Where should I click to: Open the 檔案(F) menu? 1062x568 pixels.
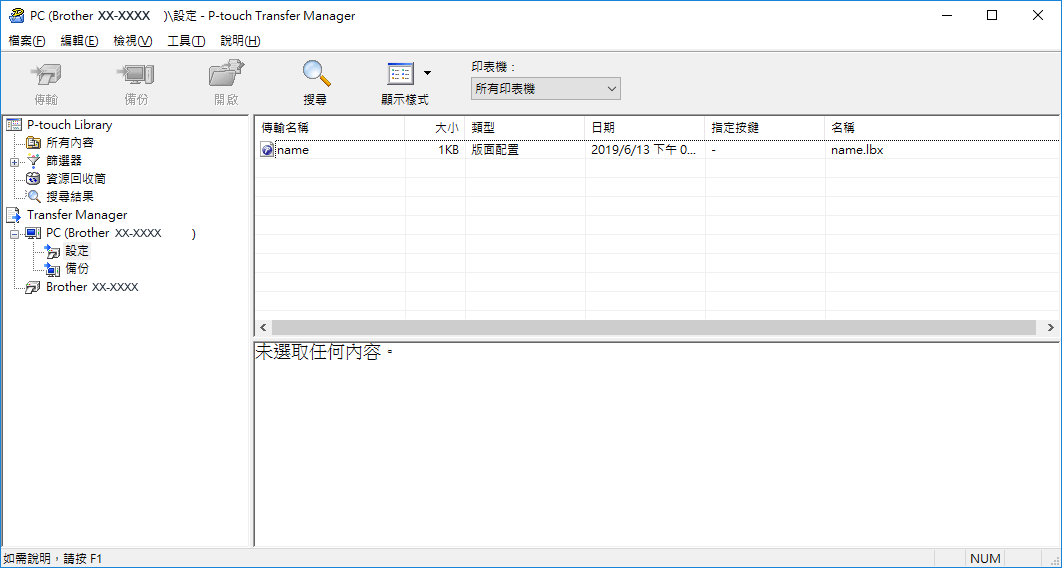26,41
